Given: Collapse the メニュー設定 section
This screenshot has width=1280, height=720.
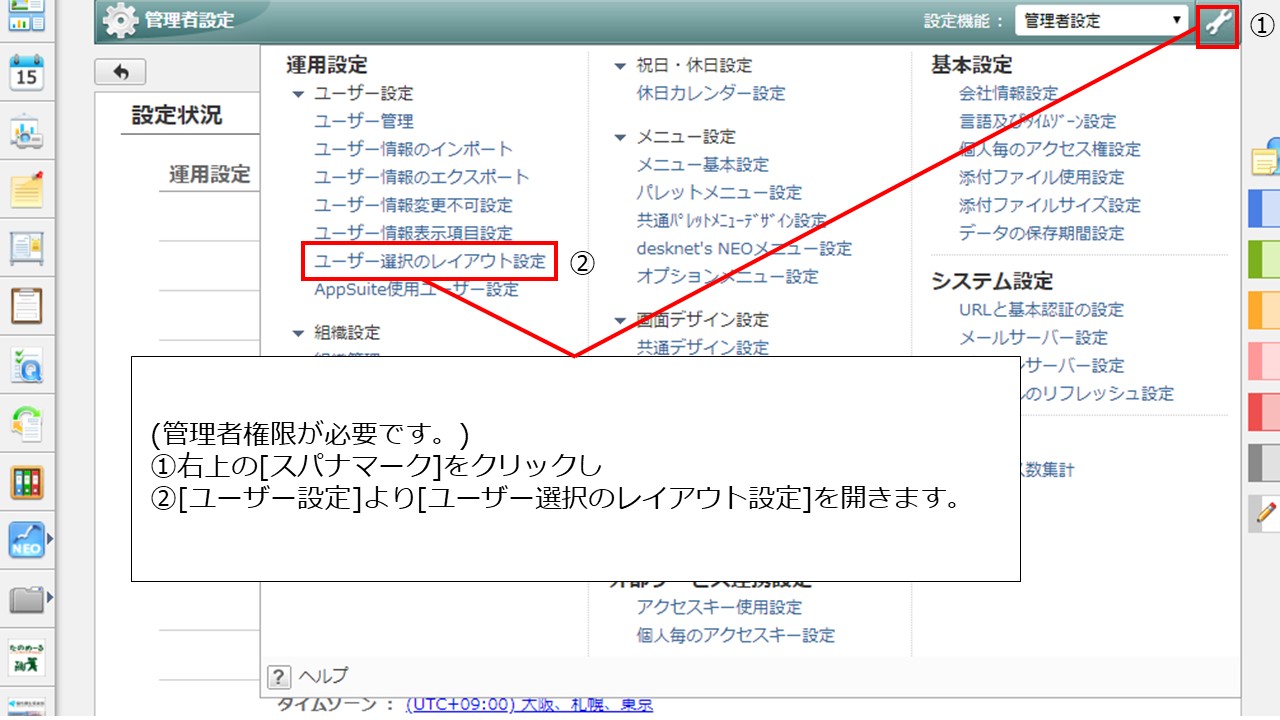Looking at the screenshot, I should point(620,137).
